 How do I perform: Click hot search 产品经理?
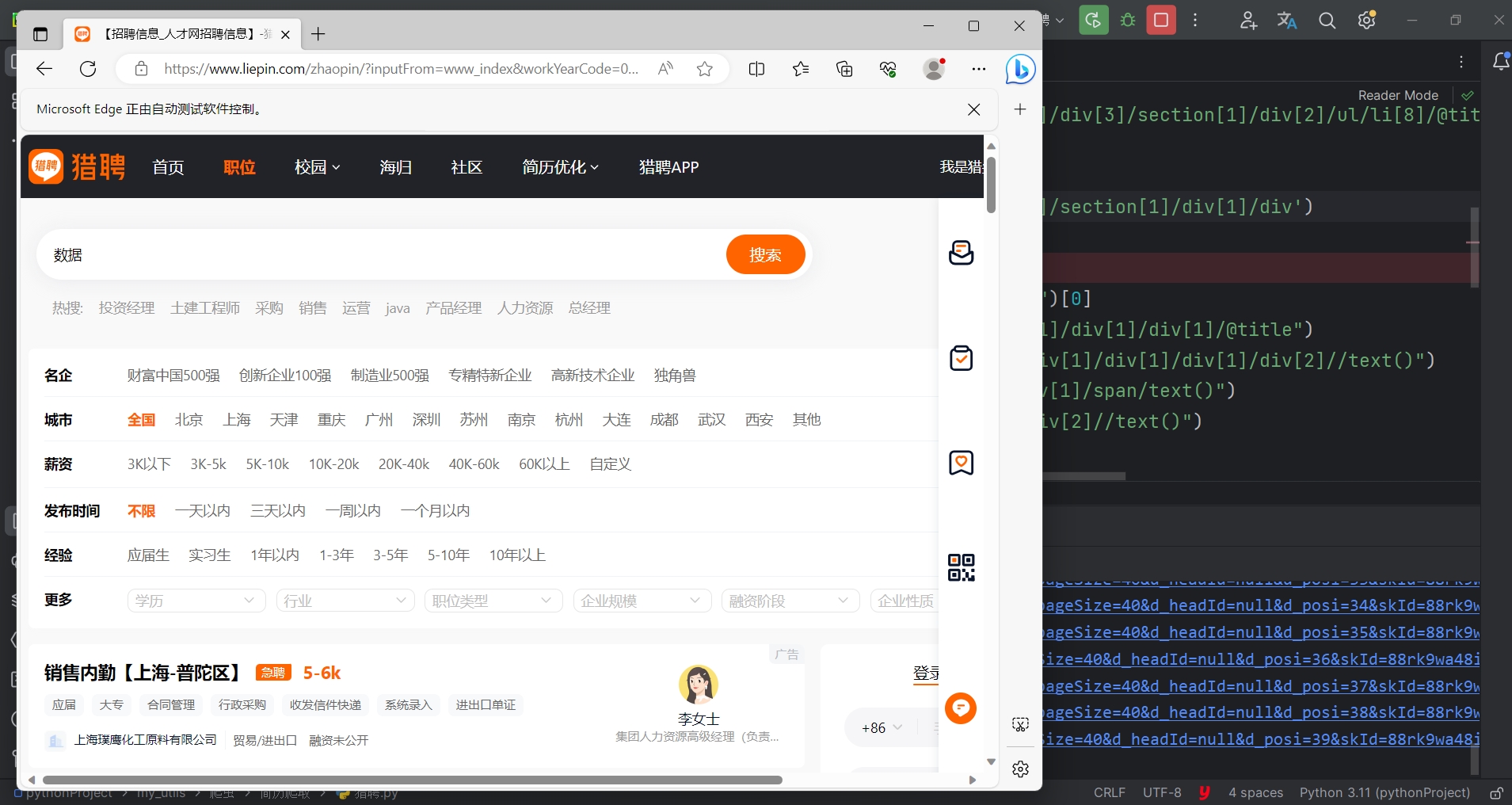click(453, 307)
